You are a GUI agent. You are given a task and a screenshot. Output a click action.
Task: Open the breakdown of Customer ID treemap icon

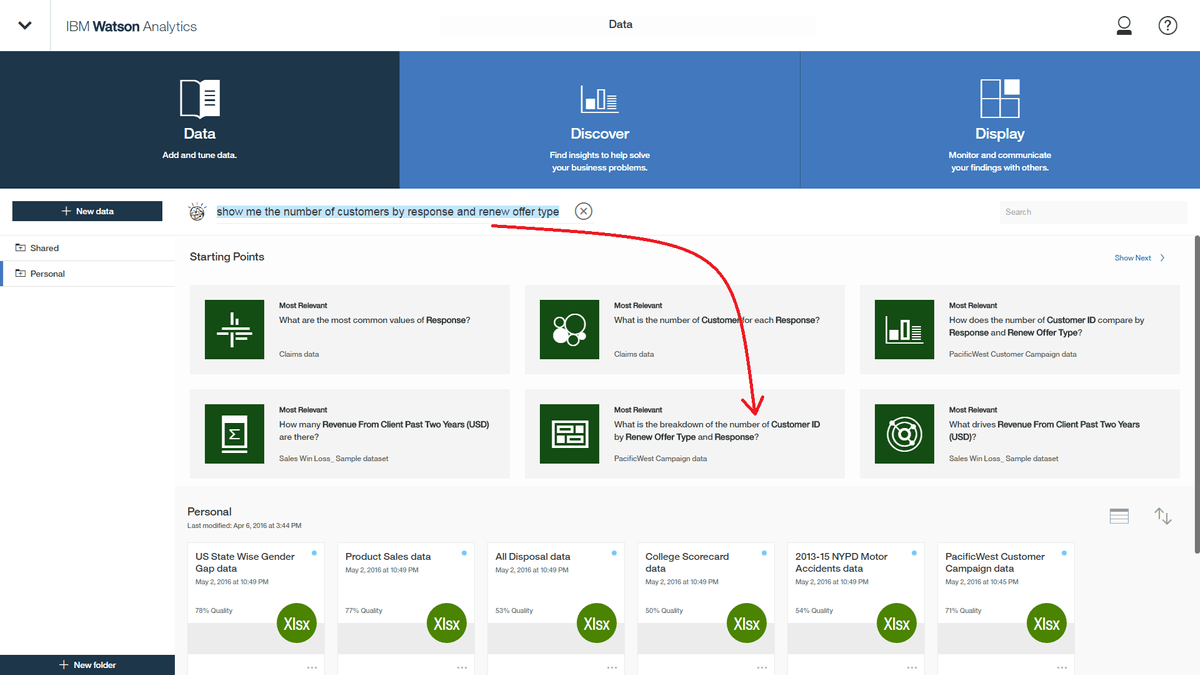569,434
